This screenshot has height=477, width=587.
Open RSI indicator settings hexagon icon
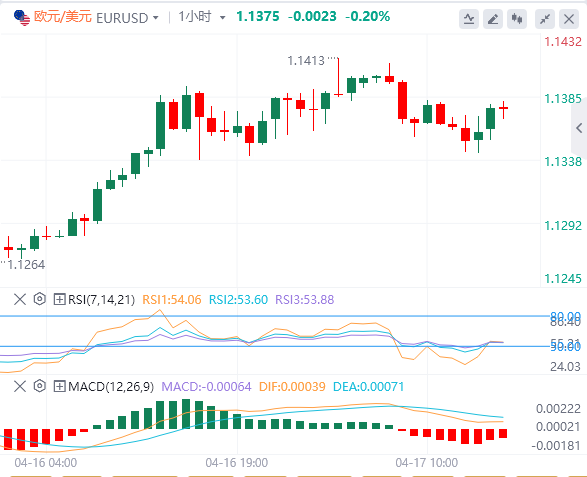[39, 299]
